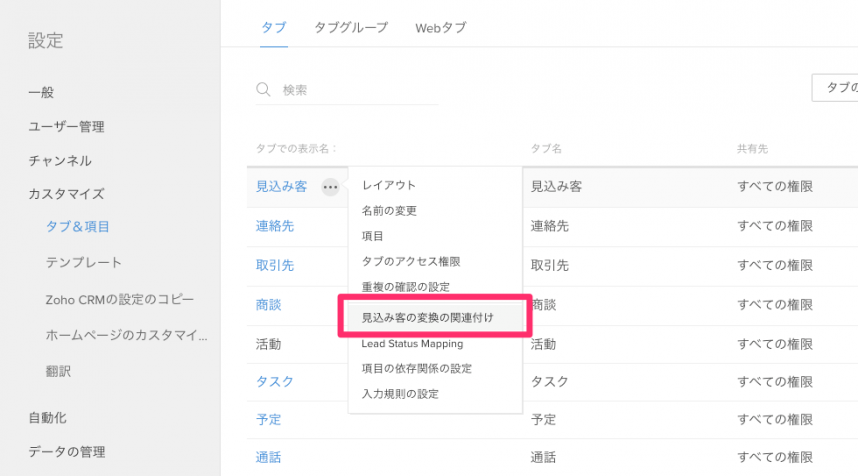Click the タスク link in list
Viewport: 858px width, 476px height.
(x=275, y=381)
